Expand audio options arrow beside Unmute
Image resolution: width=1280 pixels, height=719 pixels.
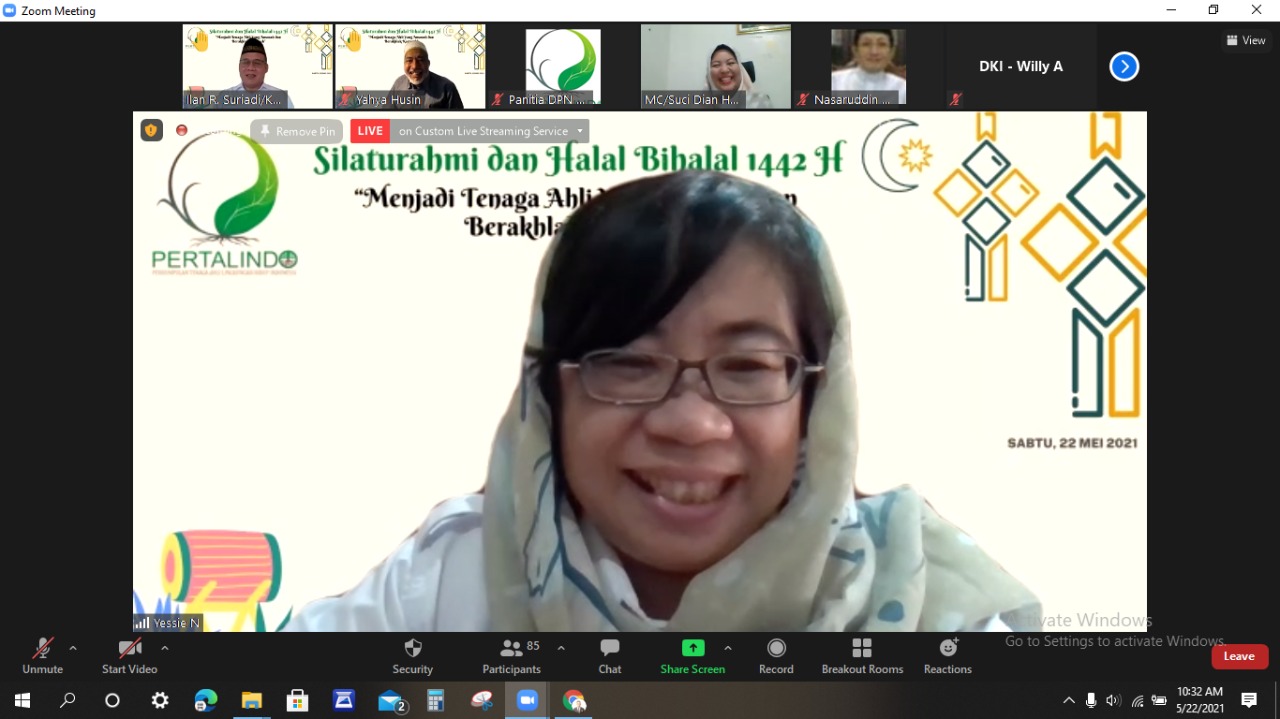click(x=73, y=648)
